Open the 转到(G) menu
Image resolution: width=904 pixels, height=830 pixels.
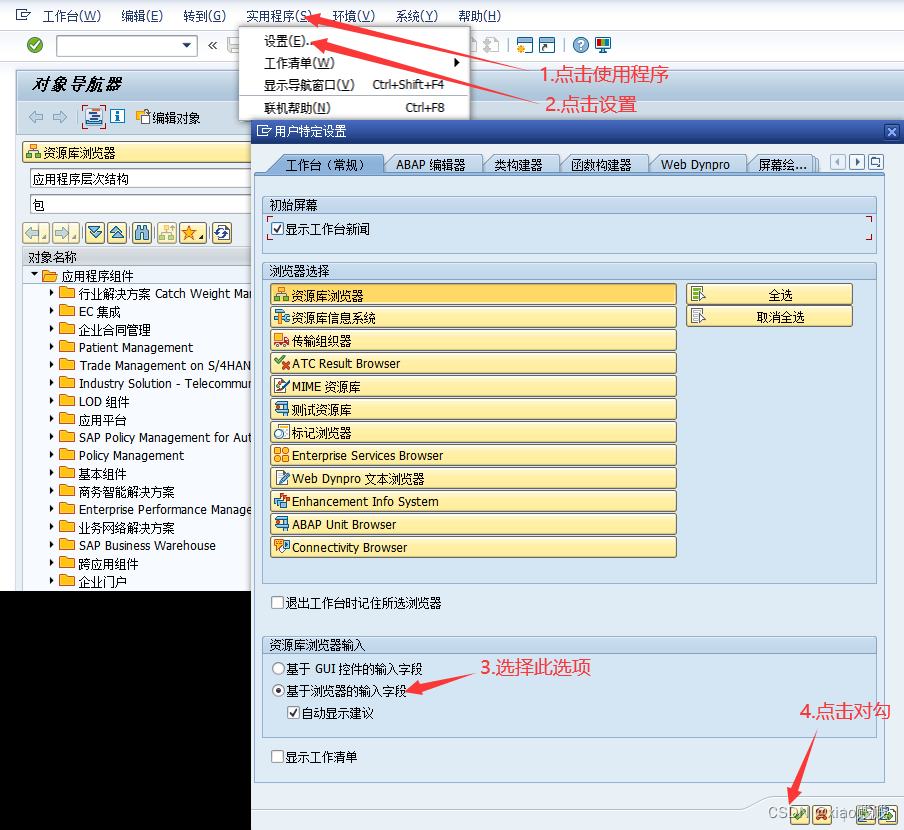click(204, 16)
